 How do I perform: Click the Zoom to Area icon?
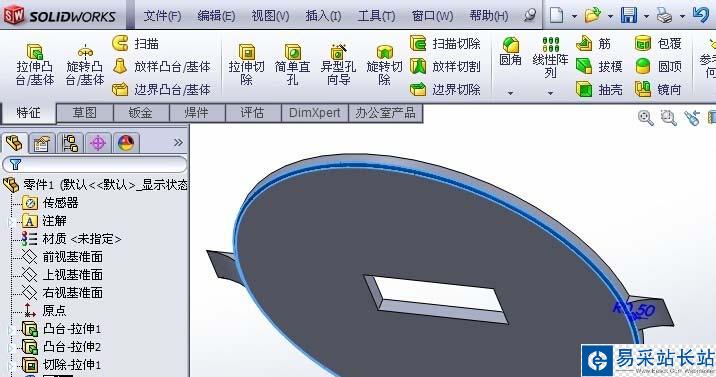coord(669,118)
